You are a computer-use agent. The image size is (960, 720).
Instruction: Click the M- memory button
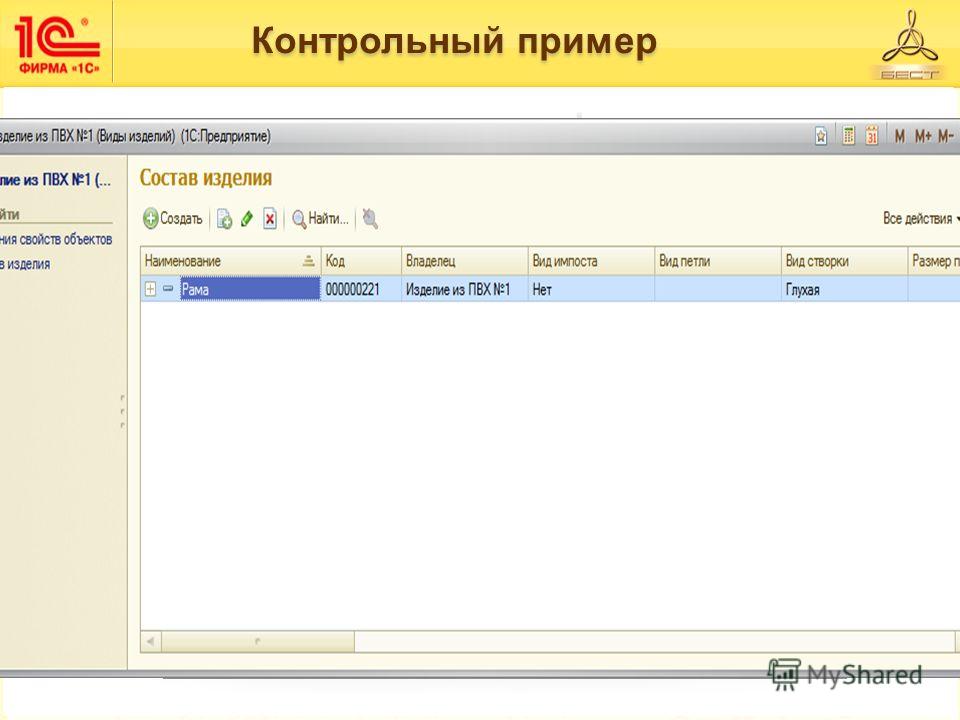(946, 136)
